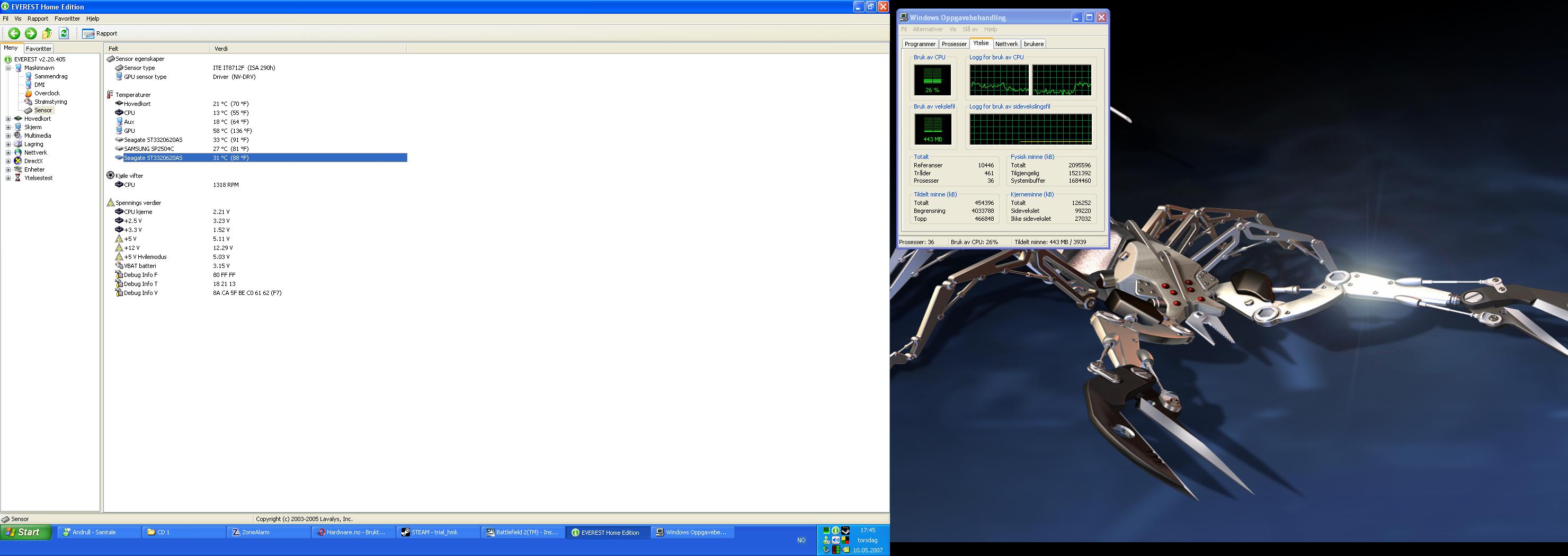Viewport: 1568px width, 556px height.
Task: Click the green Forward arrow in EVEREST toolbar
Action: click(x=30, y=33)
